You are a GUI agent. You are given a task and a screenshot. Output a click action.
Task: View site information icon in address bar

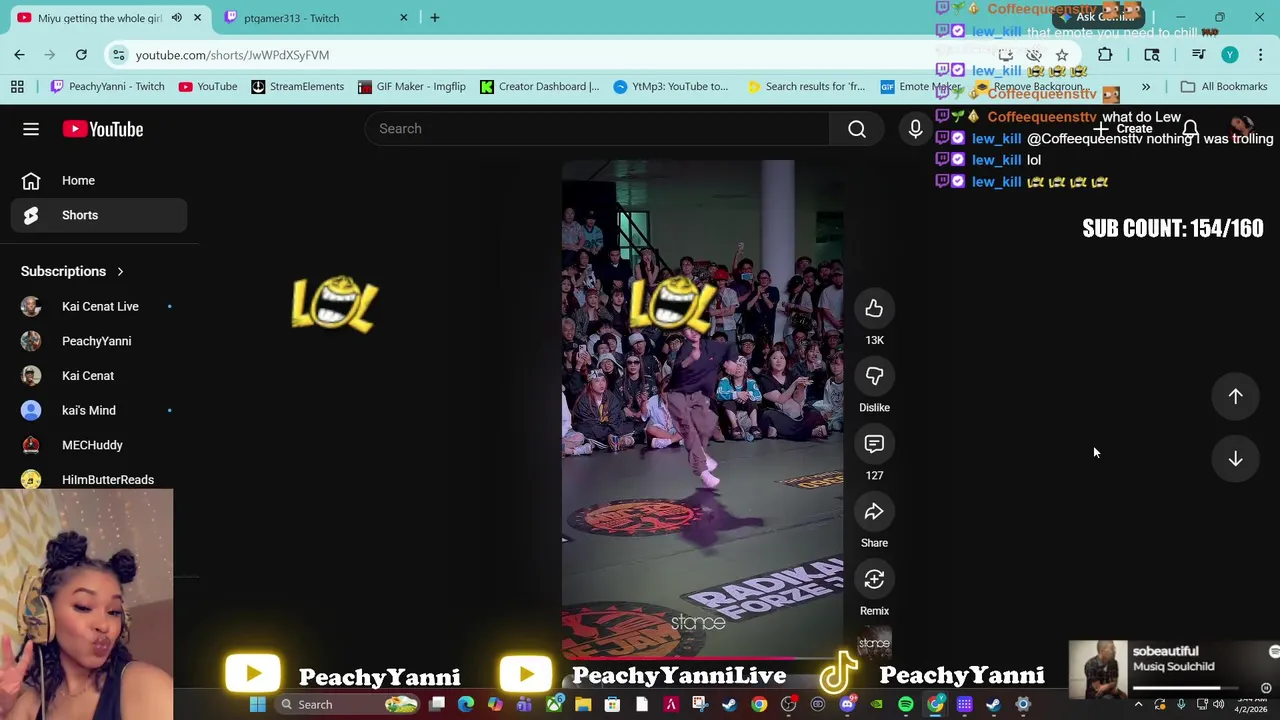pos(118,55)
